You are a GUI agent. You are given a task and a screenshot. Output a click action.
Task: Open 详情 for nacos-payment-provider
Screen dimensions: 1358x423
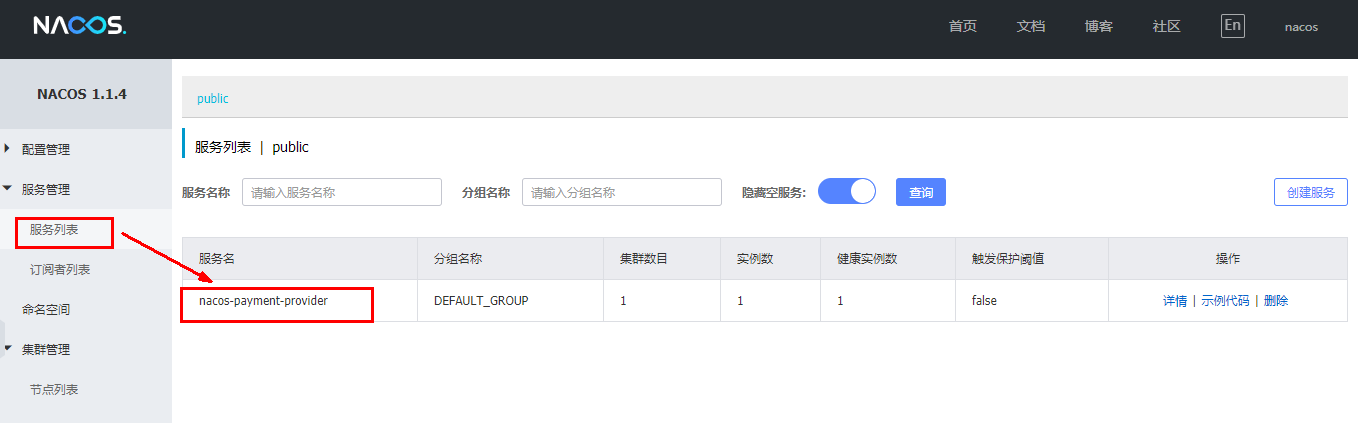pos(1175,300)
